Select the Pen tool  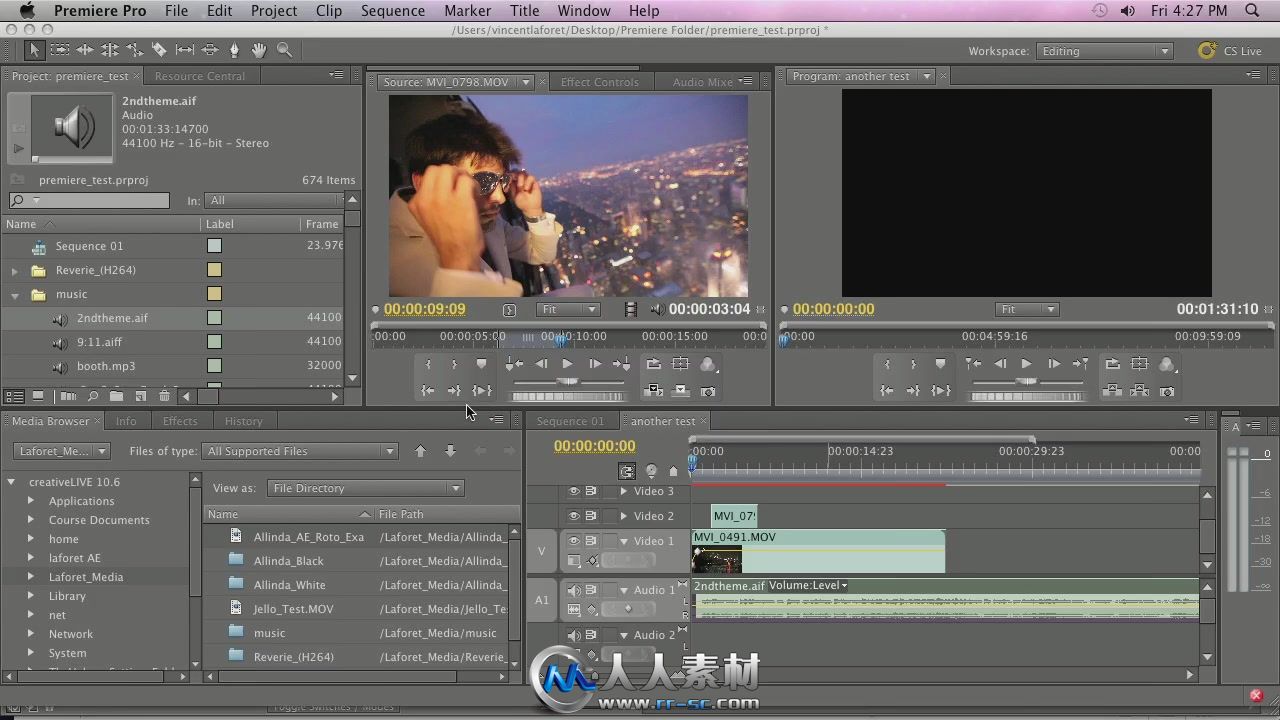[235, 50]
